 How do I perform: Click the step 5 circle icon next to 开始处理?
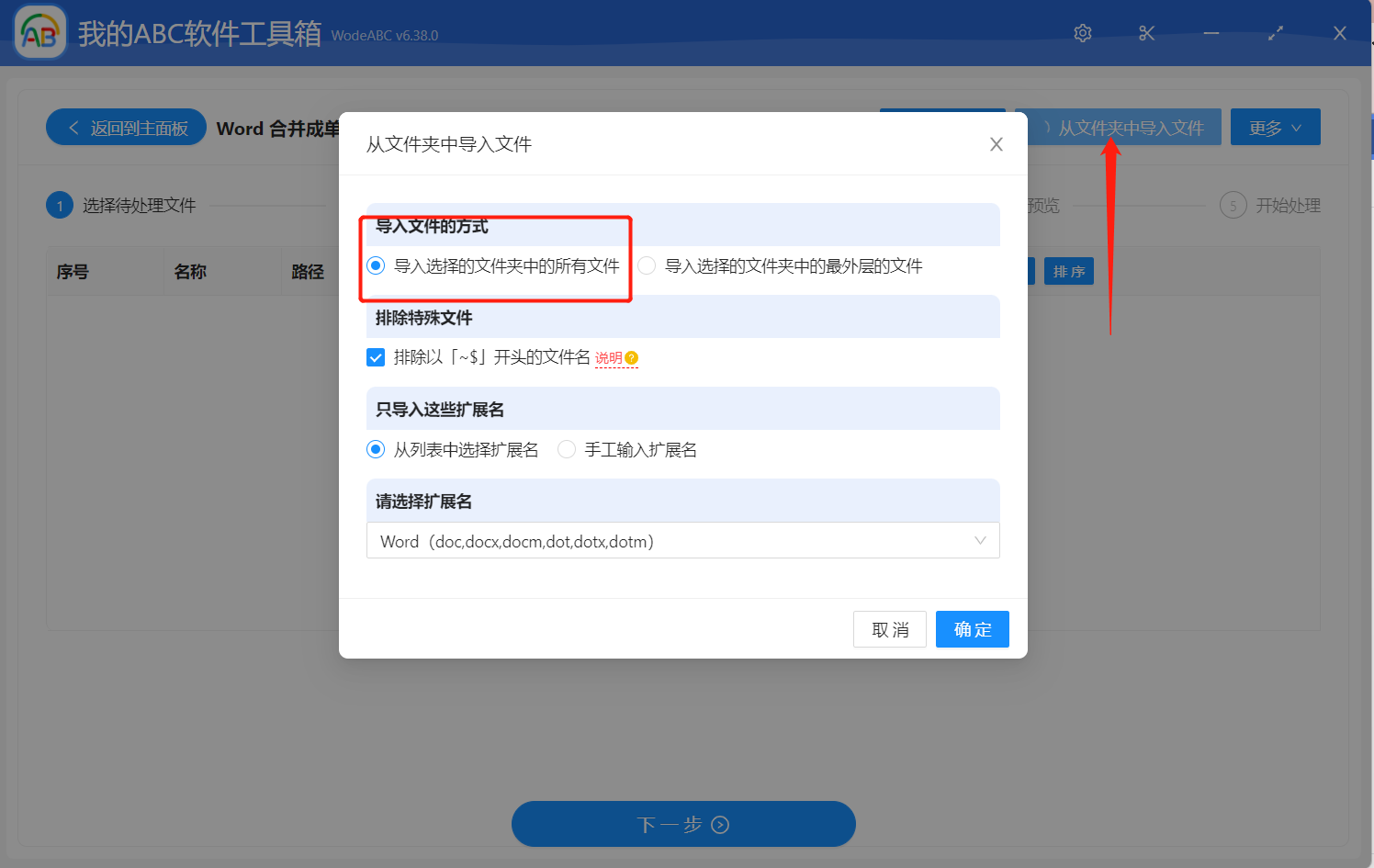(1233, 205)
